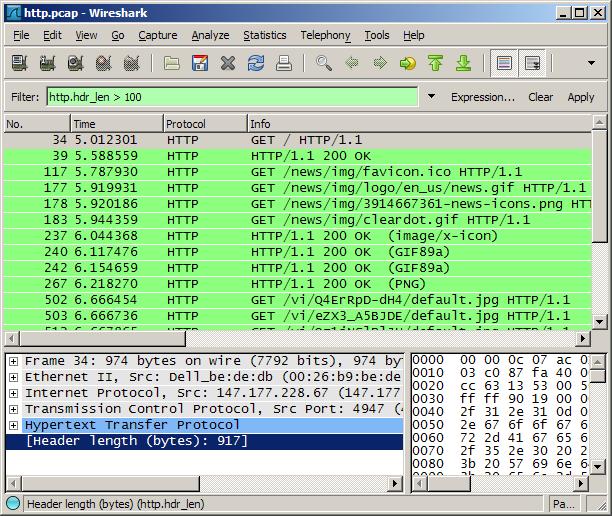Open the Tools menu
Screen dimensions: 612x516
coord(377,35)
